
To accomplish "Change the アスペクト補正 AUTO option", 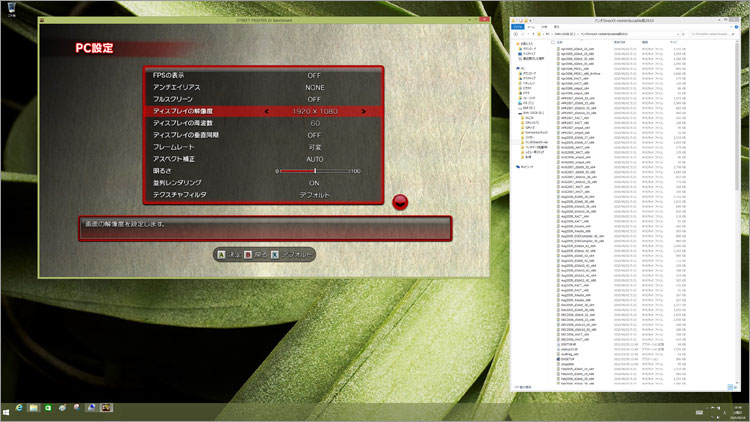I will pos(314,159).
